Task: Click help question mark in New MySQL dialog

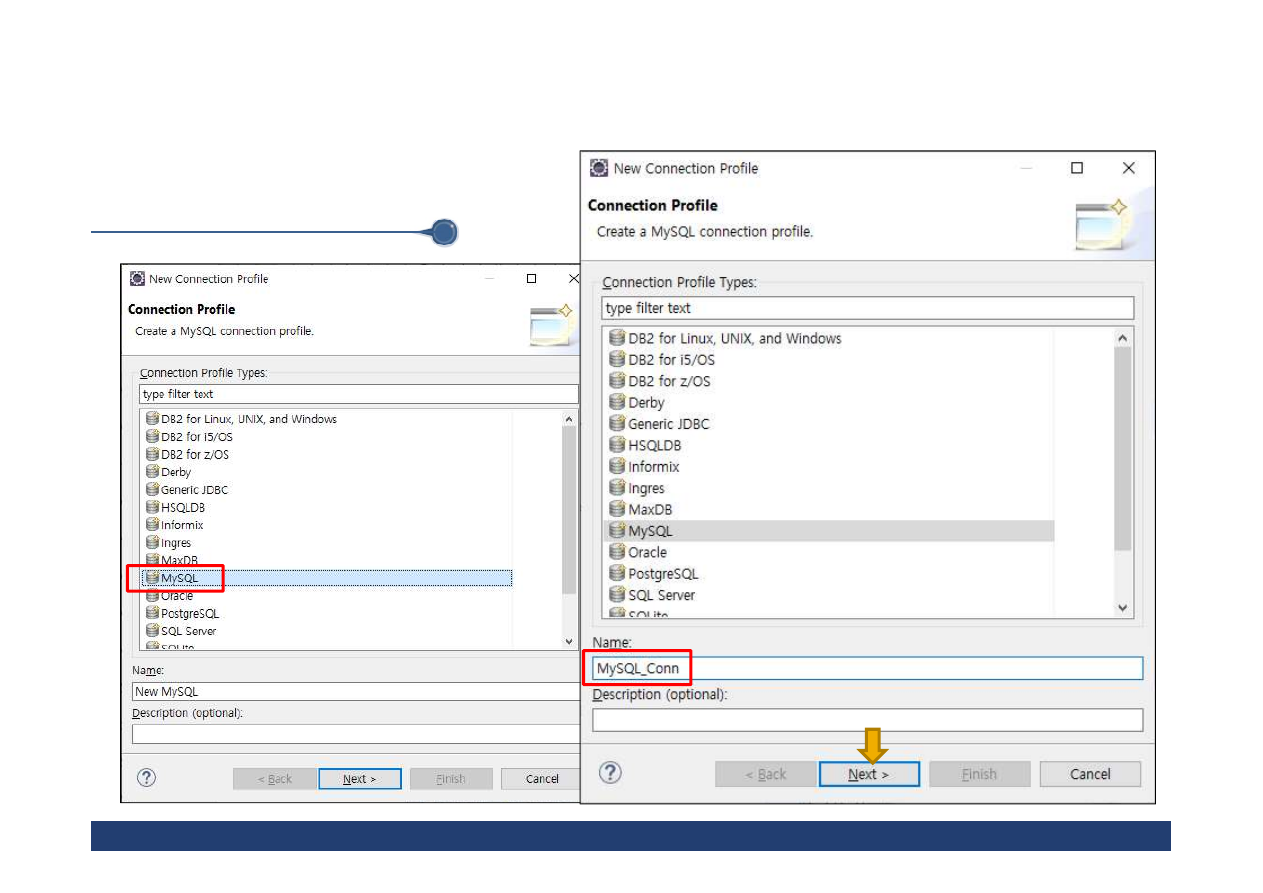Action: tap(146, 778)
